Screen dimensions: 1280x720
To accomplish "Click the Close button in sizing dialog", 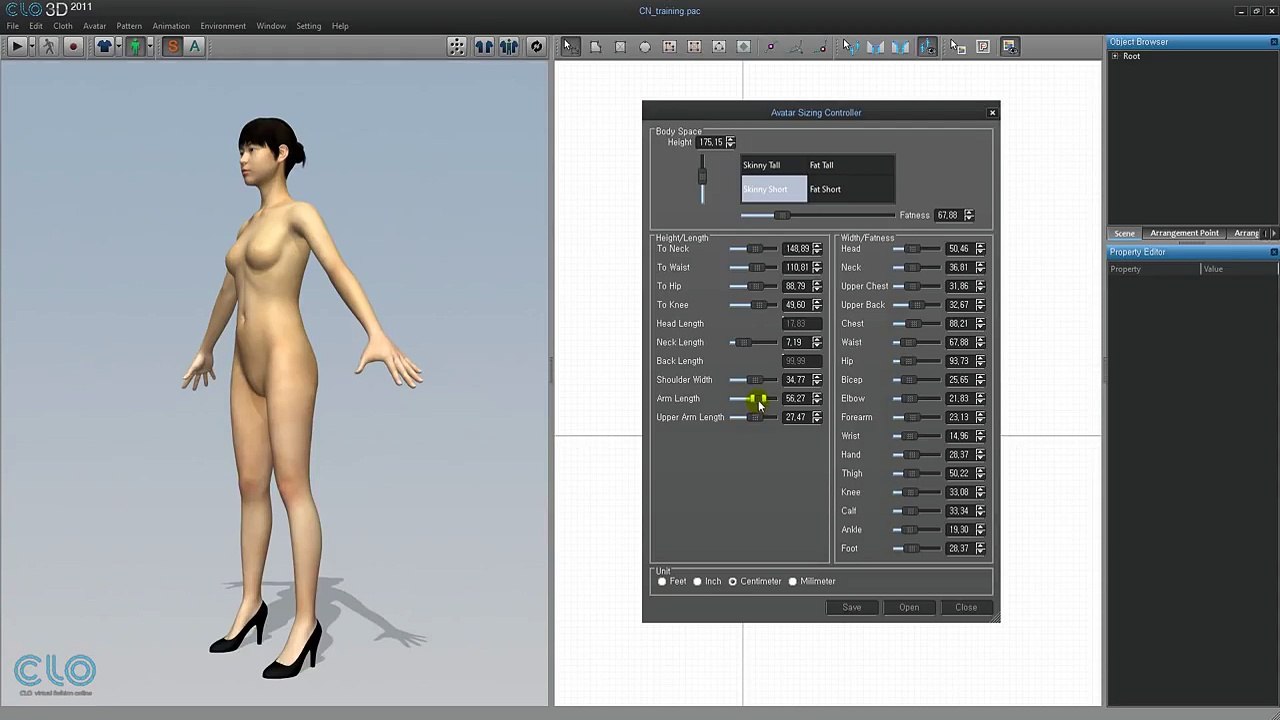I will coord(966,607).
